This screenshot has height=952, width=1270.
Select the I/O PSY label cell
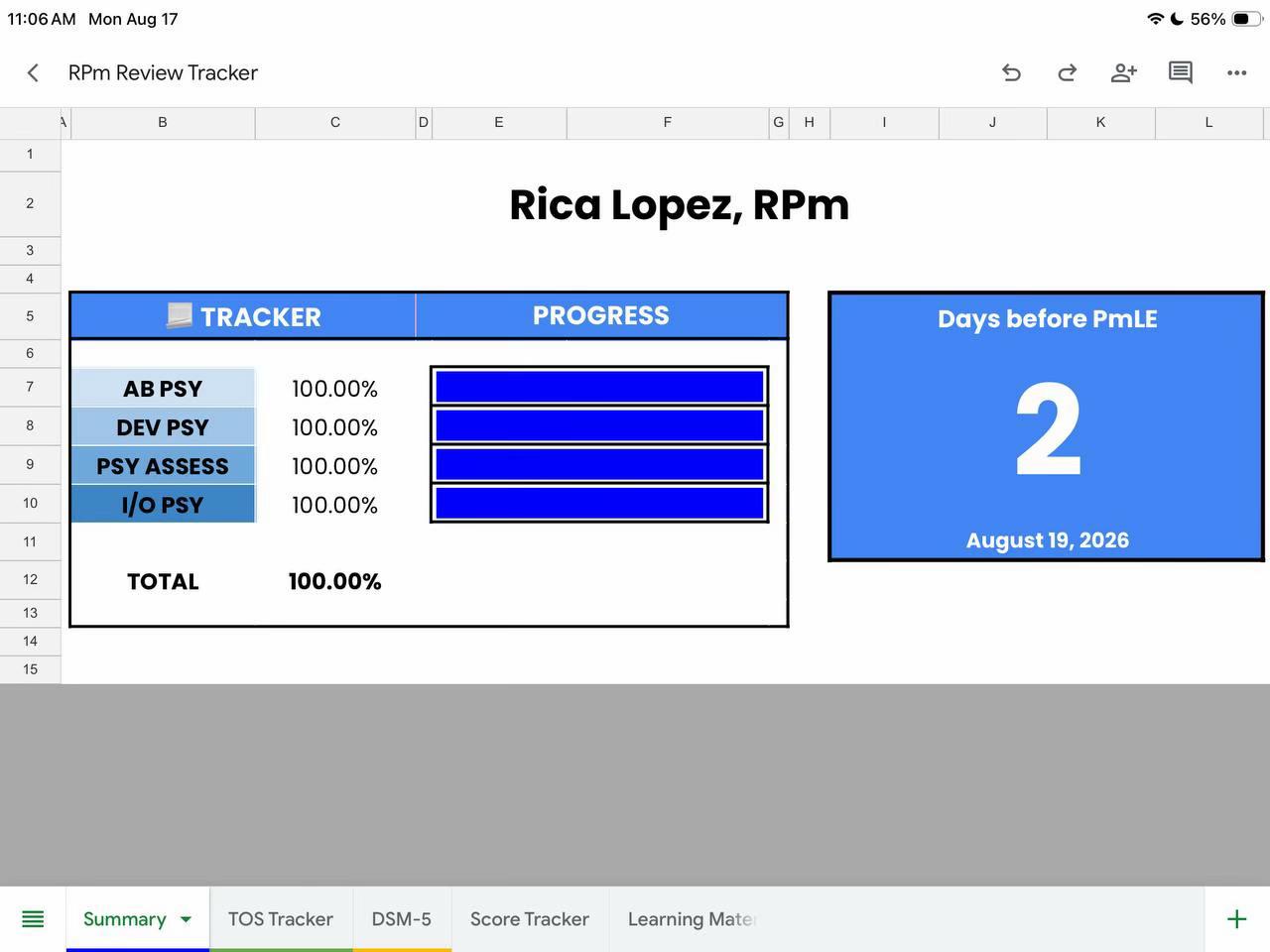click(x=163, y=504)
